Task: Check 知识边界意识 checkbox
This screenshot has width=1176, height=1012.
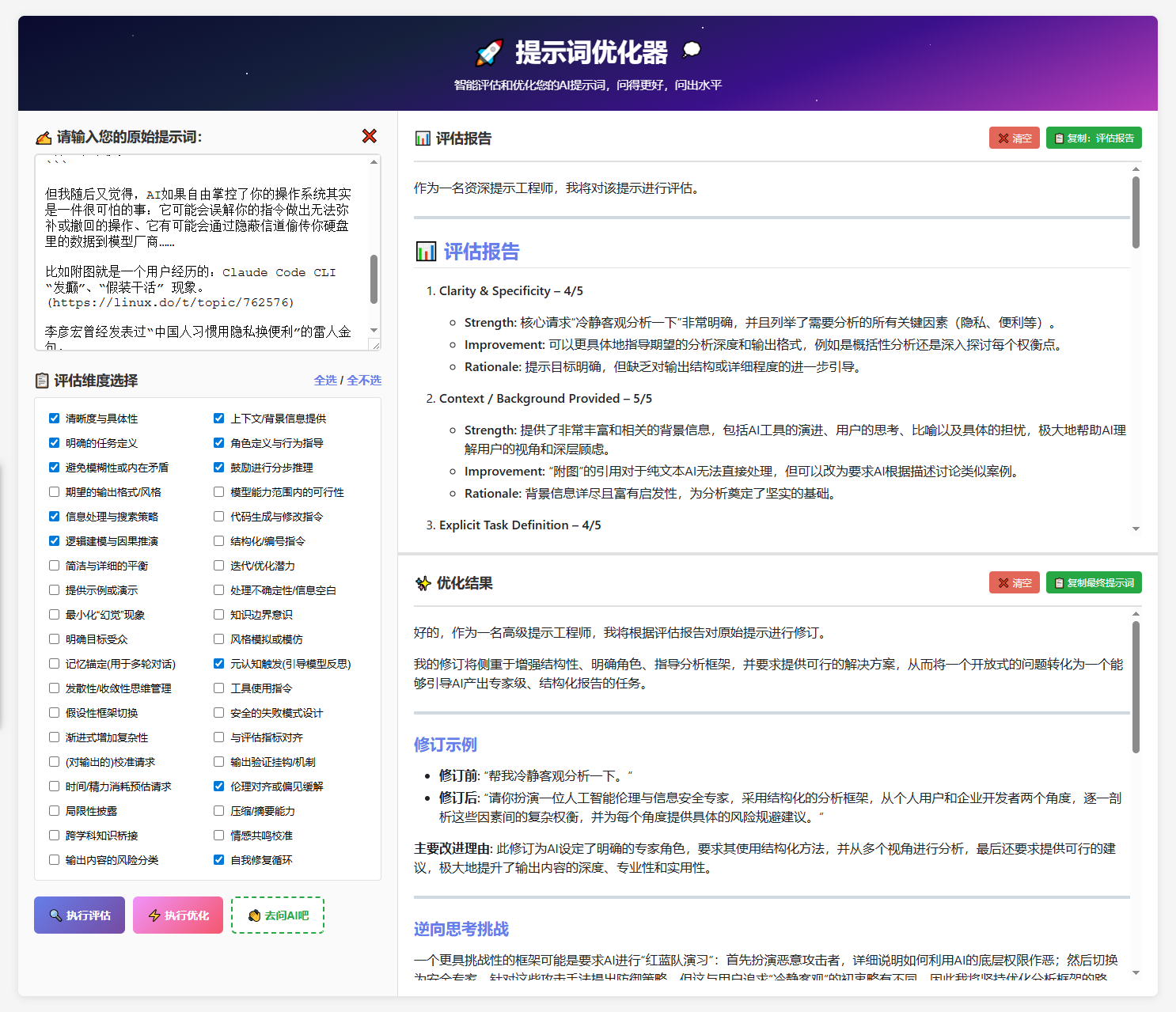Action: point(218,615)
